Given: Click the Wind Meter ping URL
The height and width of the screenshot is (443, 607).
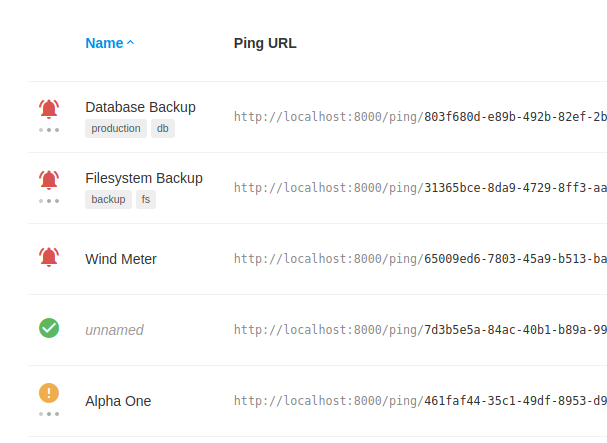Looking at the screenshot, I should [420, 259].
